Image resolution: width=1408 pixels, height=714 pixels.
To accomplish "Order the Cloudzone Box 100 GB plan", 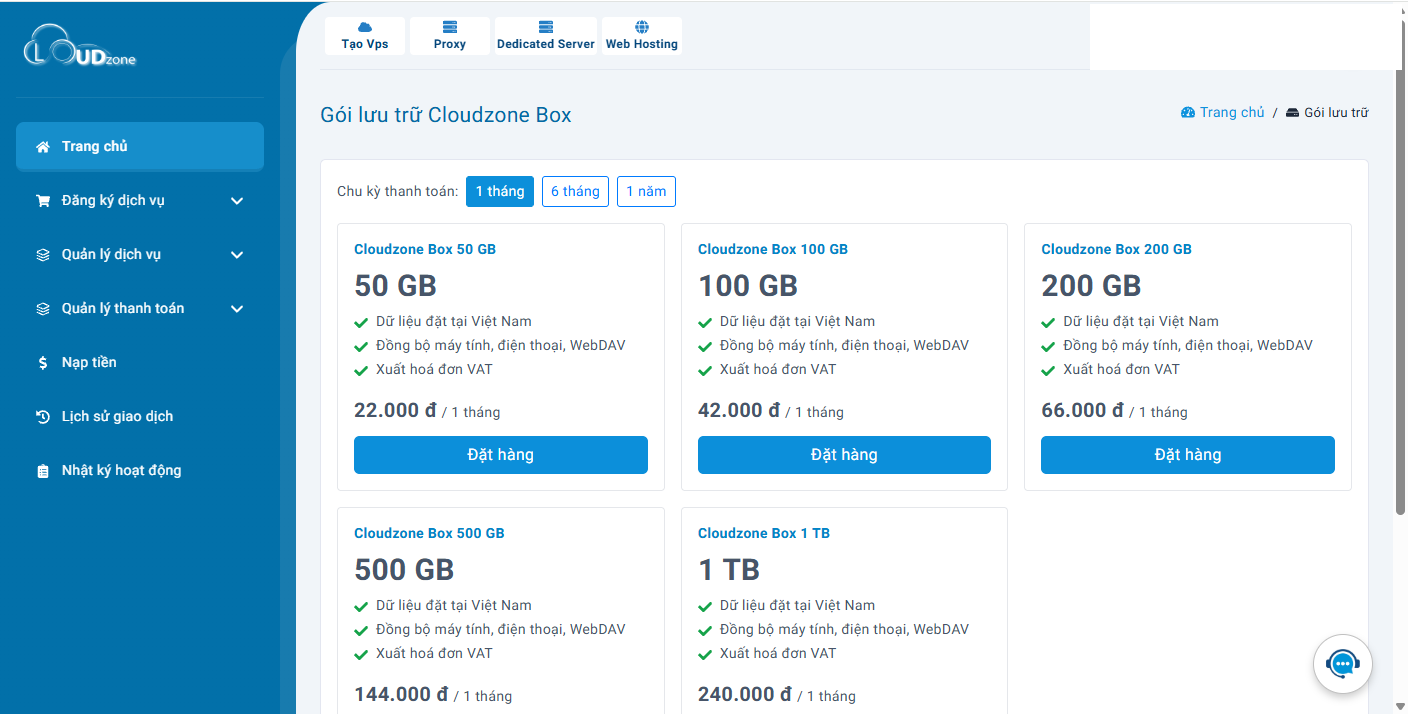I will 844,455.
